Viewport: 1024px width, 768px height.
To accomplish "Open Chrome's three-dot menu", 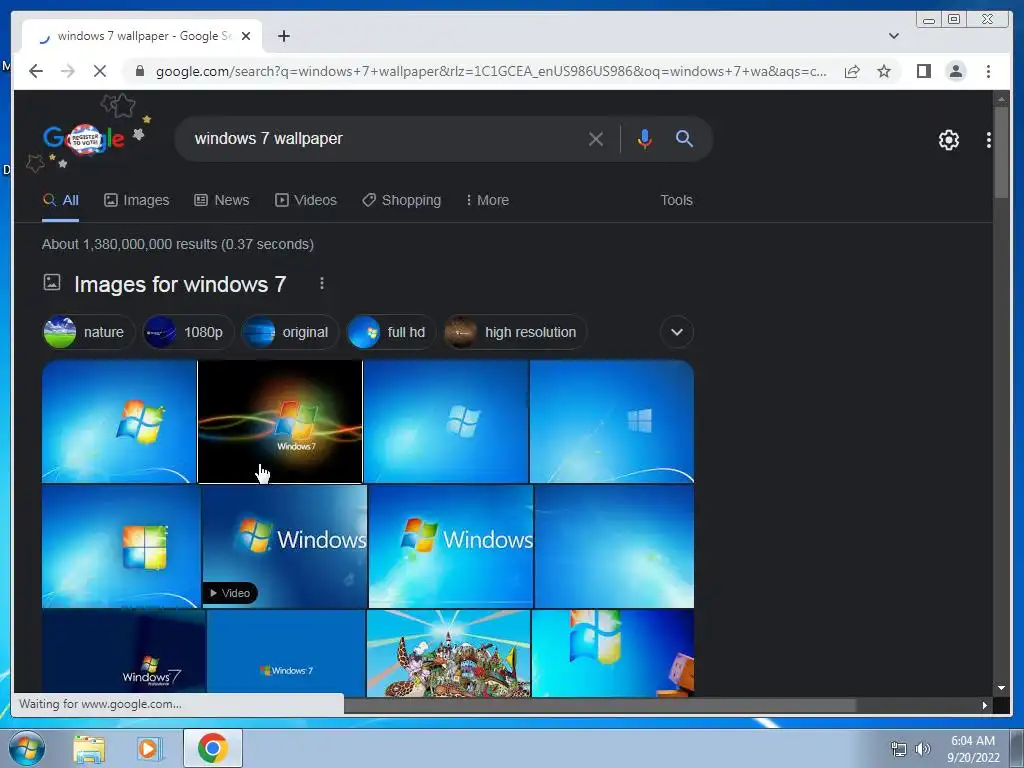I will 988,71.
